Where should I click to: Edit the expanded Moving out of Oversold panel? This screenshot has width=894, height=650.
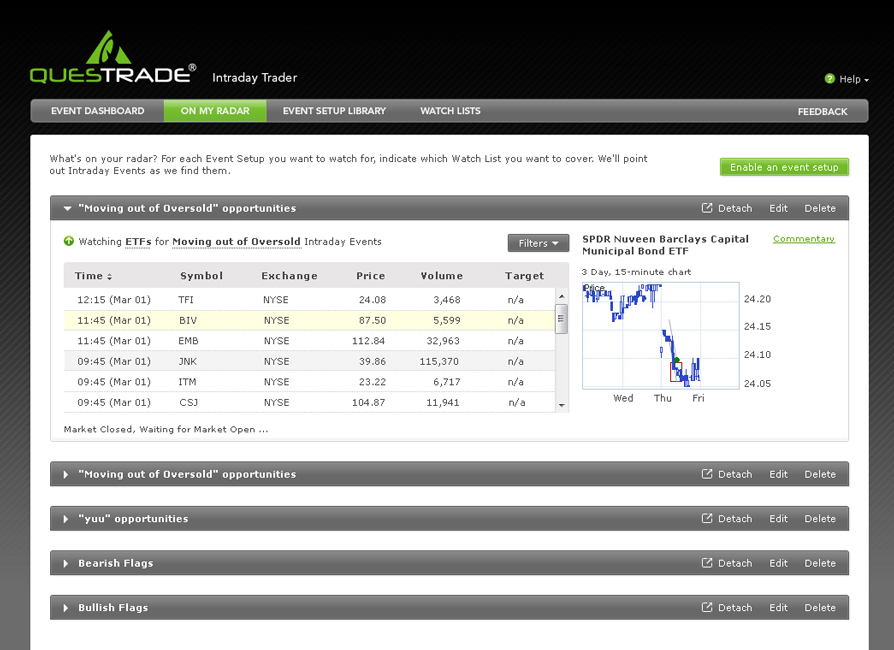[778, 208]
